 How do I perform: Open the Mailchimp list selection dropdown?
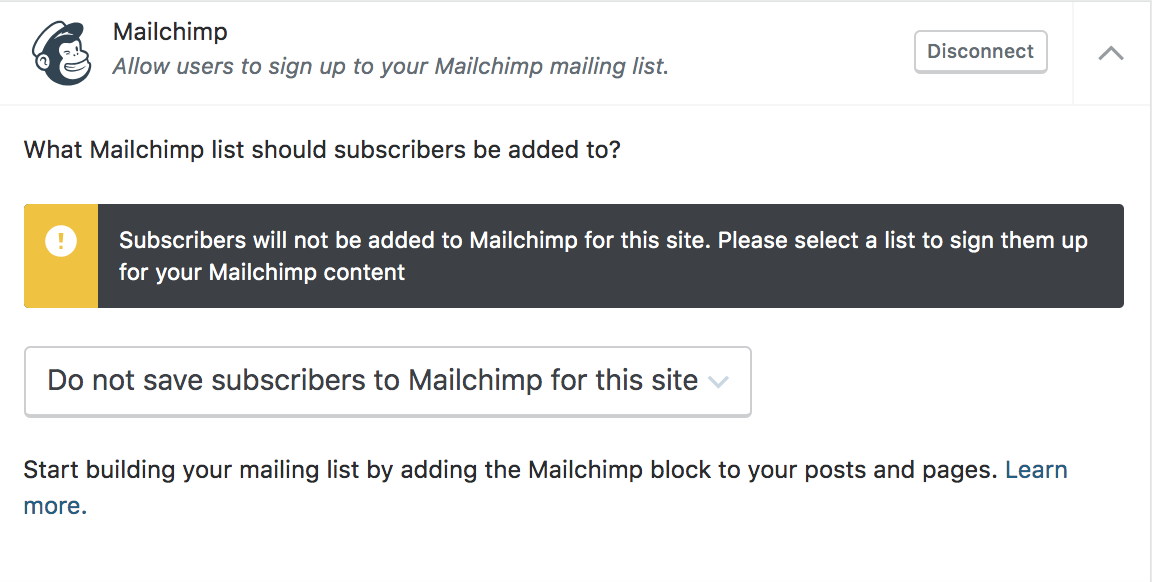point(387,381)
